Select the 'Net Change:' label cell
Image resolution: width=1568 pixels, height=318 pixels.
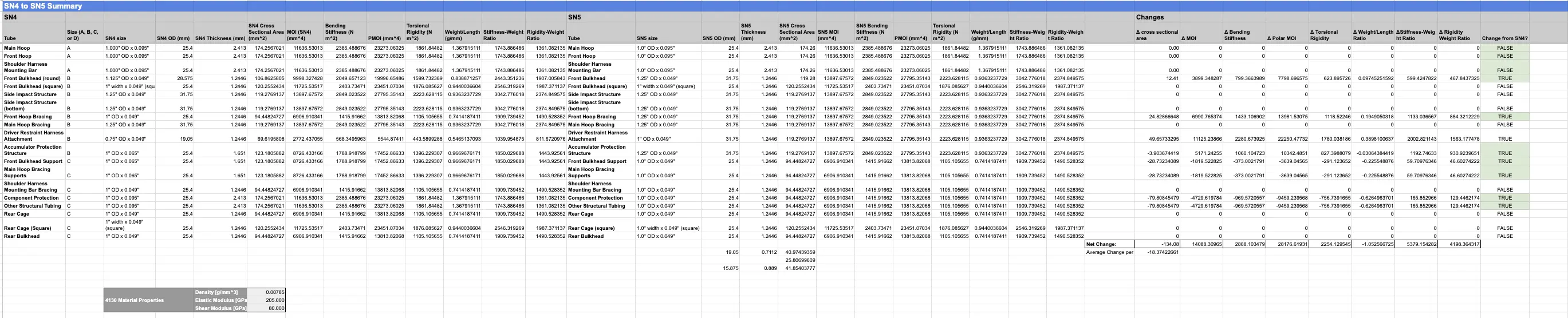click(x=1101, y=244)
